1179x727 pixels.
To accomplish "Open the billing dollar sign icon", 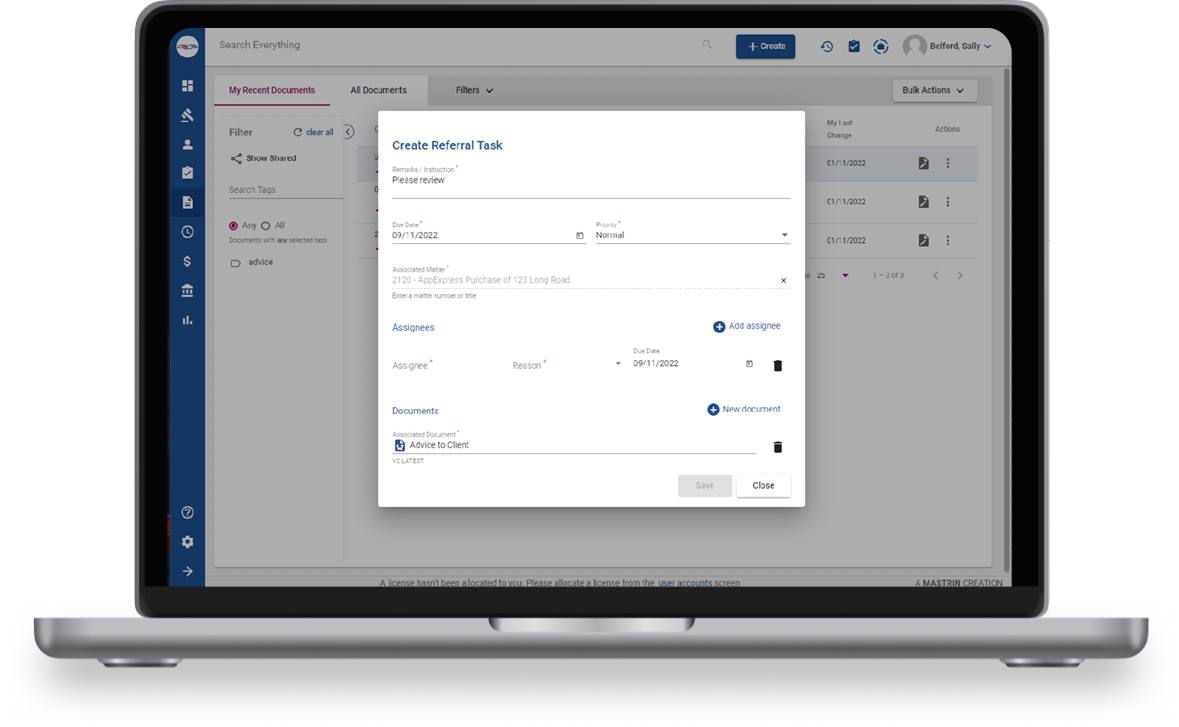I will tap(187, 261).
